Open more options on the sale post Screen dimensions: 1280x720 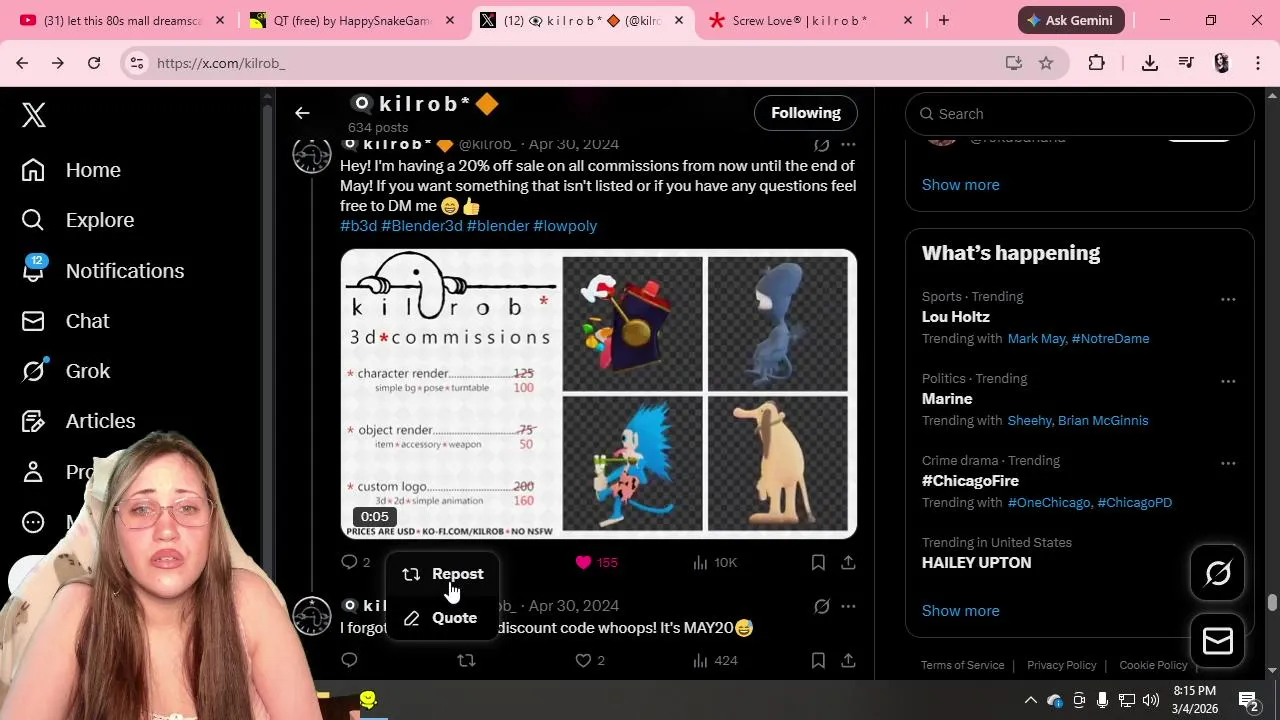click(848, 144)
